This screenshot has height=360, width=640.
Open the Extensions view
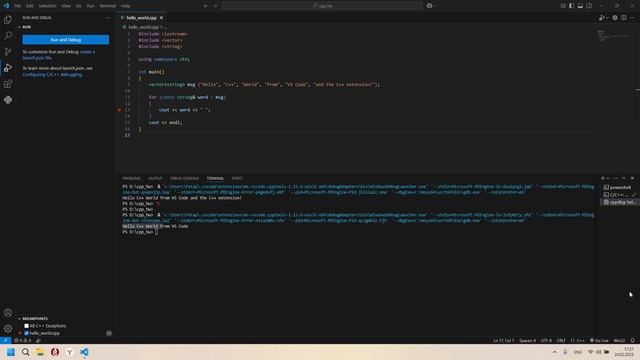click(8, 84)
